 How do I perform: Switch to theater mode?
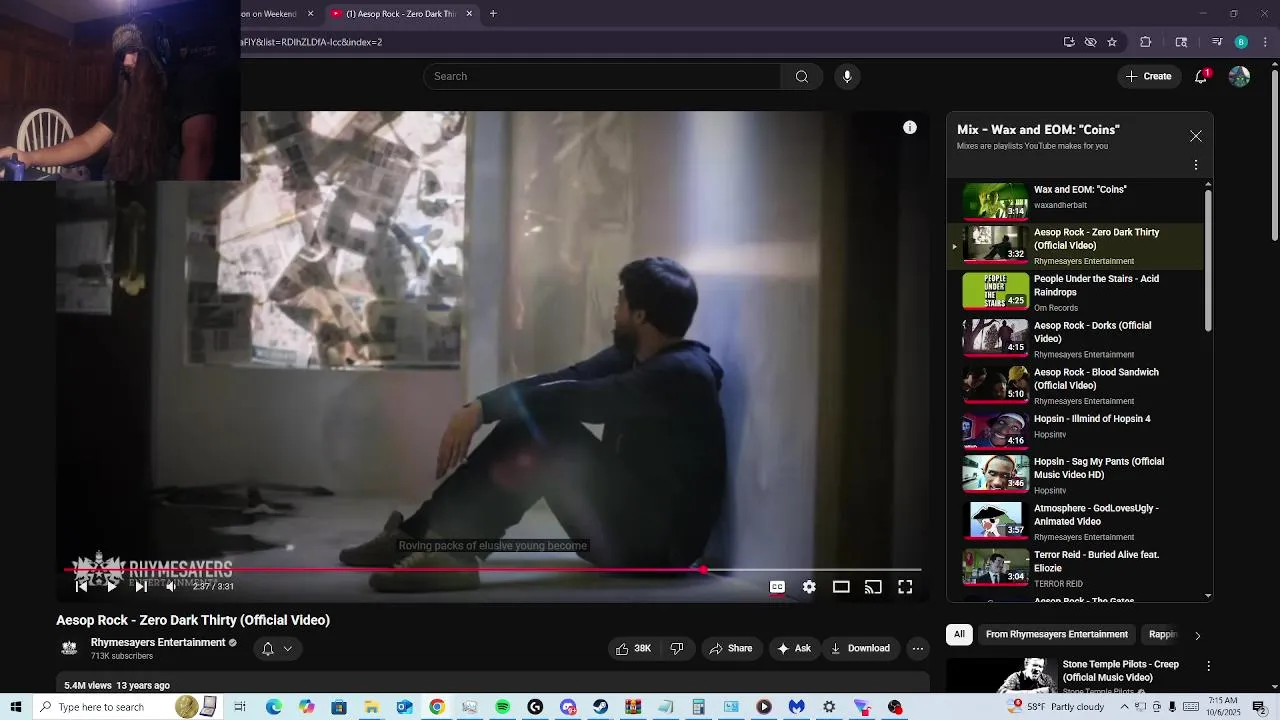coord(841,587)
